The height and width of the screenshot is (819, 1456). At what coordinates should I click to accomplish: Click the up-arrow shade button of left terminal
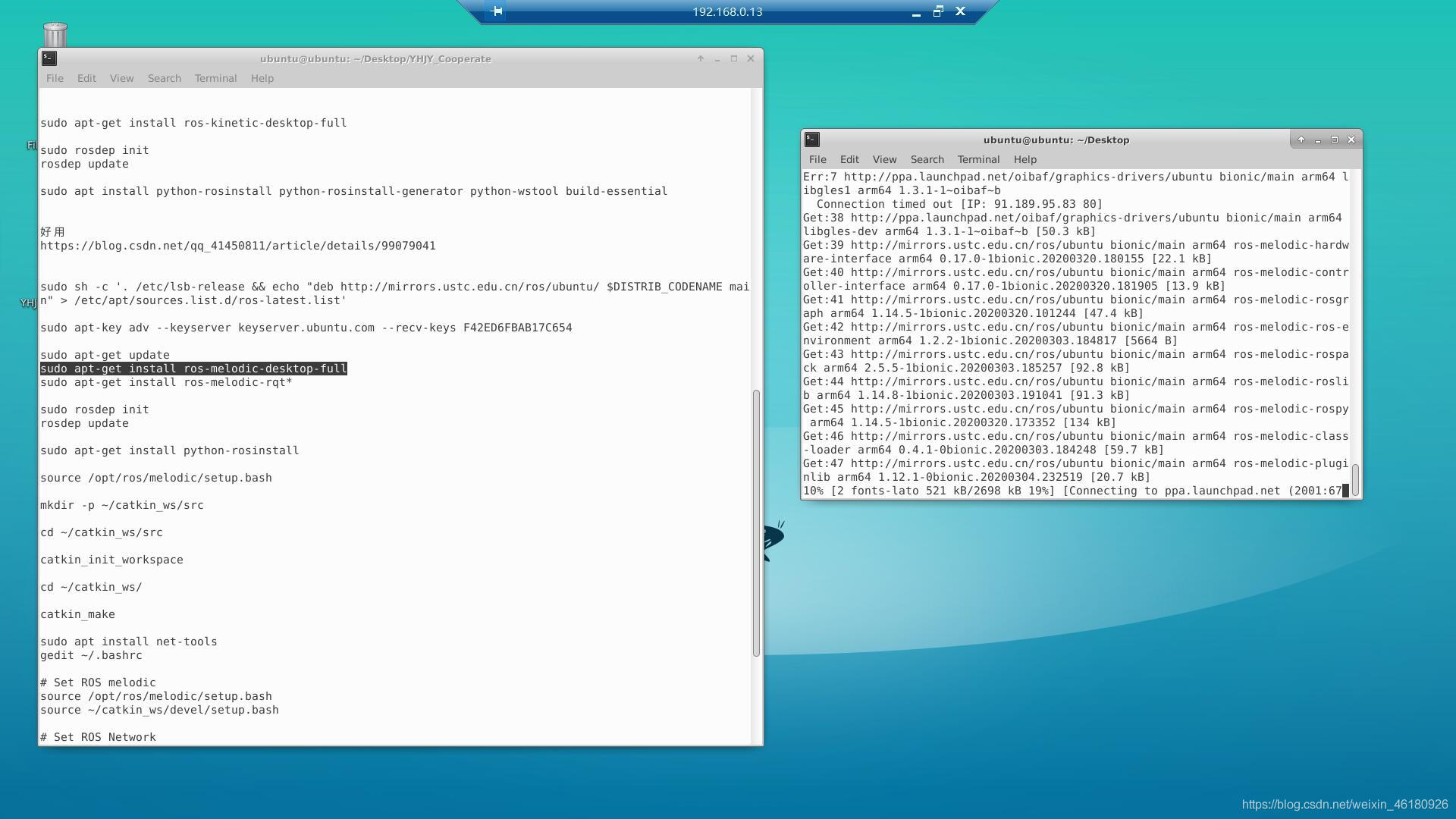pyautogui.click(x=701, y=58)
